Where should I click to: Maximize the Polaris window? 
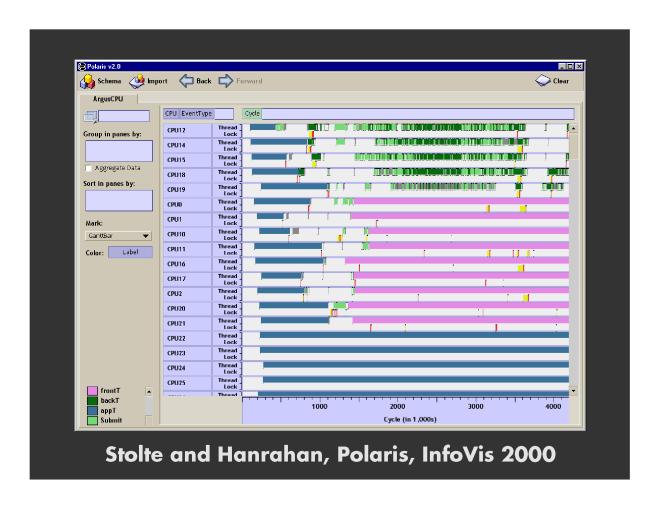570,66
